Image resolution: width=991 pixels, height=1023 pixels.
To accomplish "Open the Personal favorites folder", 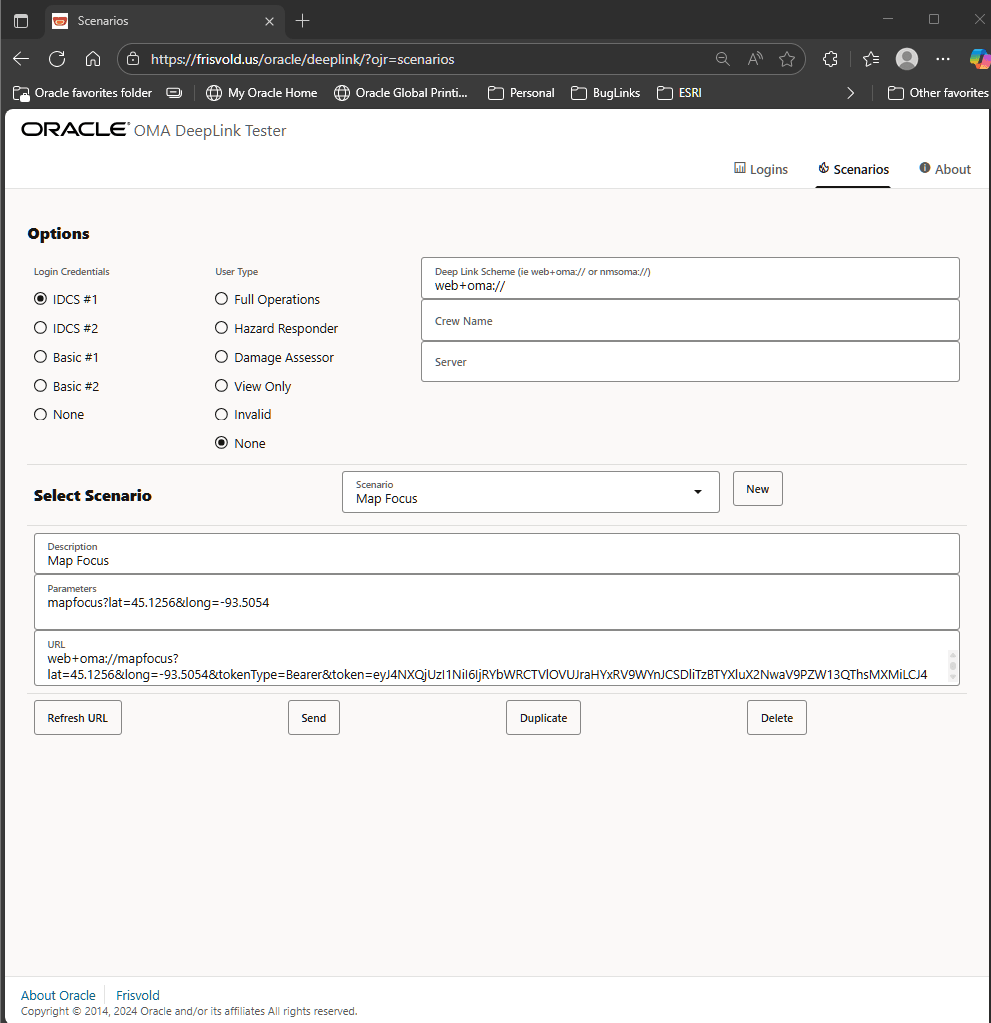I will coord(521,93).
